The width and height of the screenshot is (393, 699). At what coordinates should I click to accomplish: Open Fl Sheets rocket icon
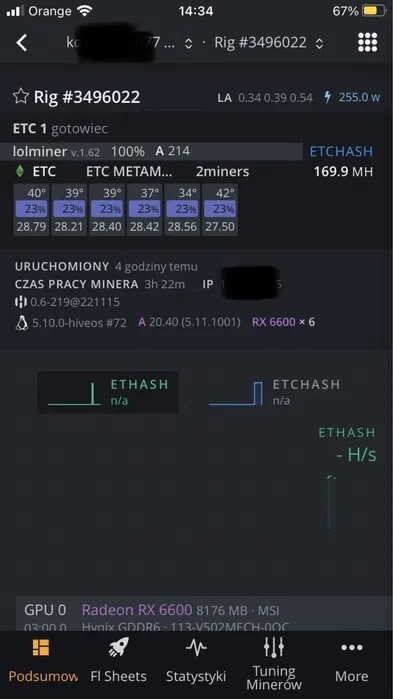[119, 647]
